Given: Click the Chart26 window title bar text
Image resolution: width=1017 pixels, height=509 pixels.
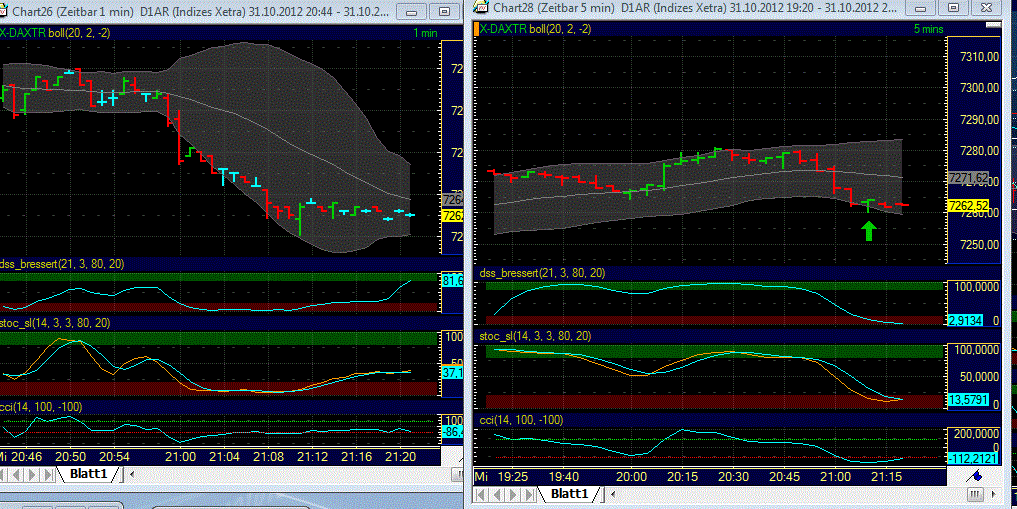Looking at the screenshot, I should tap(200, 12).
